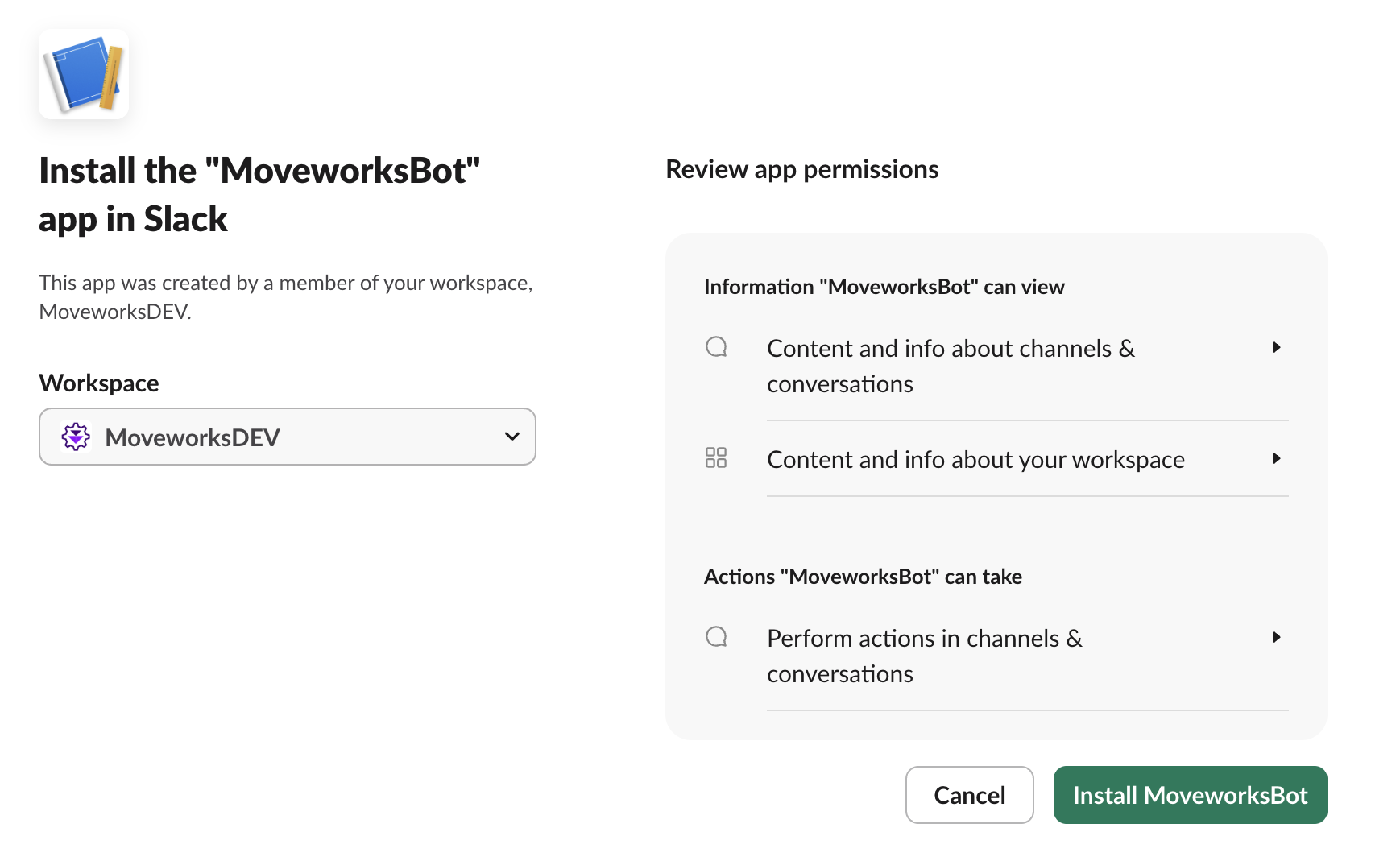Screen dimensions: 1400x865
Task: Select 'Perform actions in channels & conversations' text
Action: pyautogui.click(x=925, y=656)
